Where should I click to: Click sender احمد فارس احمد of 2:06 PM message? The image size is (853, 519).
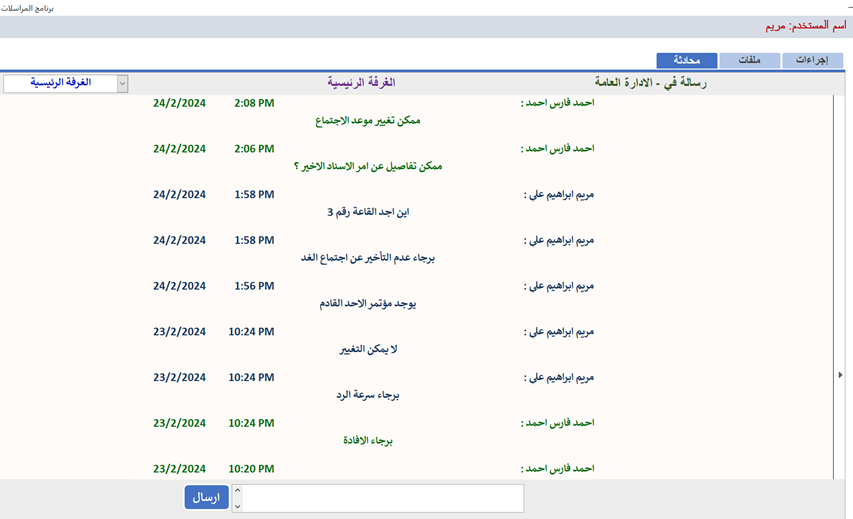(558, 149)
